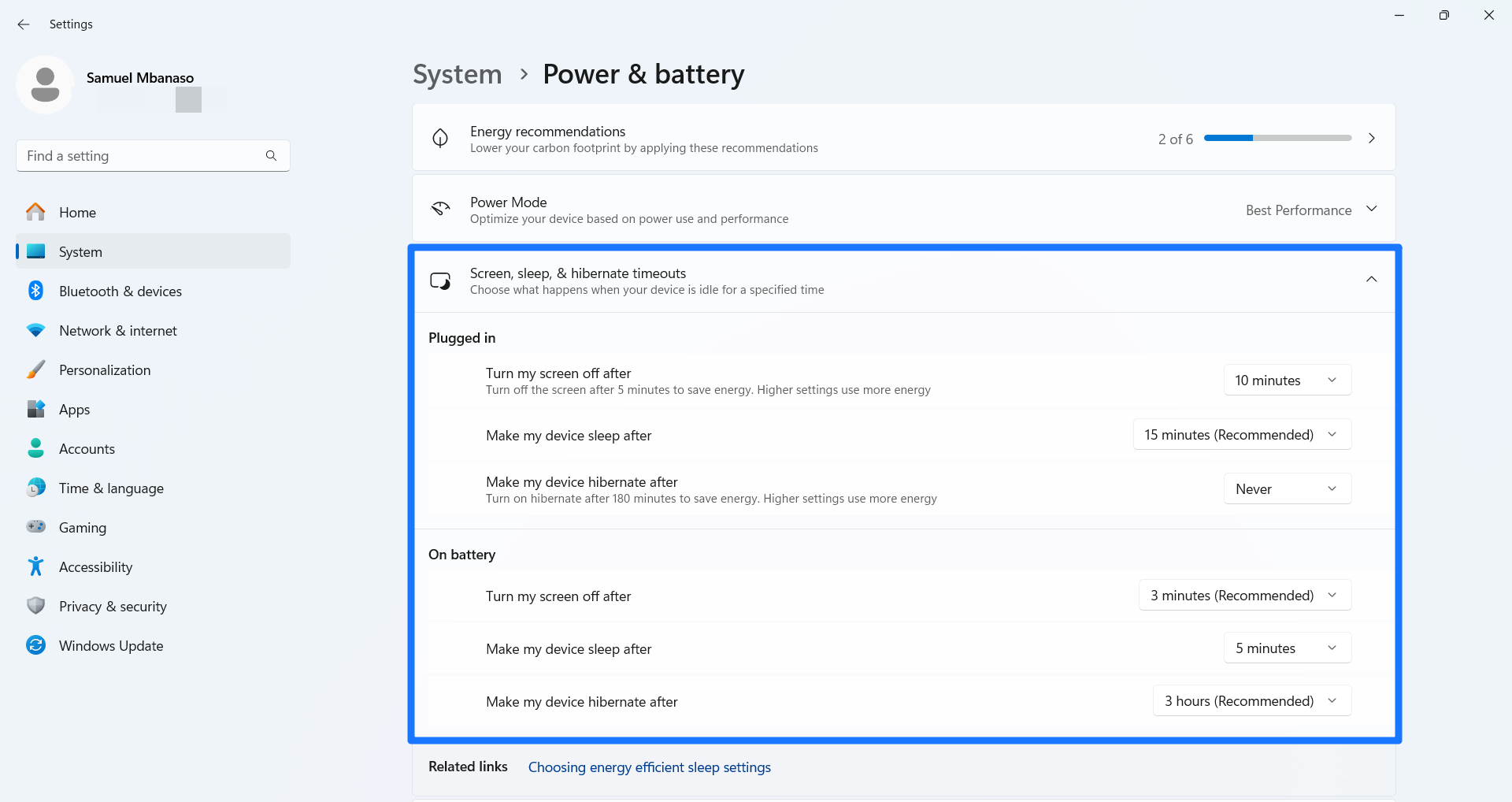Click the user profile avatar

(x=45, y=84)
